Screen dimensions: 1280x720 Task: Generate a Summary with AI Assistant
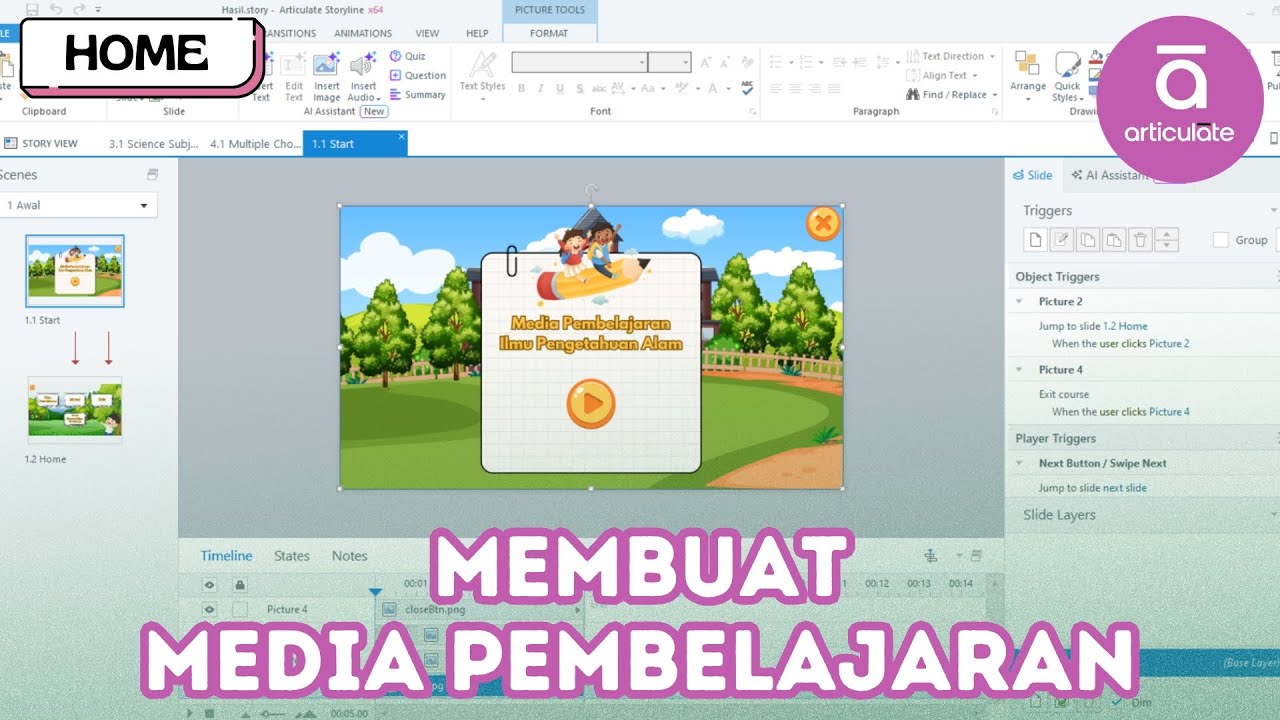pyautogui.click(x=418, y=95)
